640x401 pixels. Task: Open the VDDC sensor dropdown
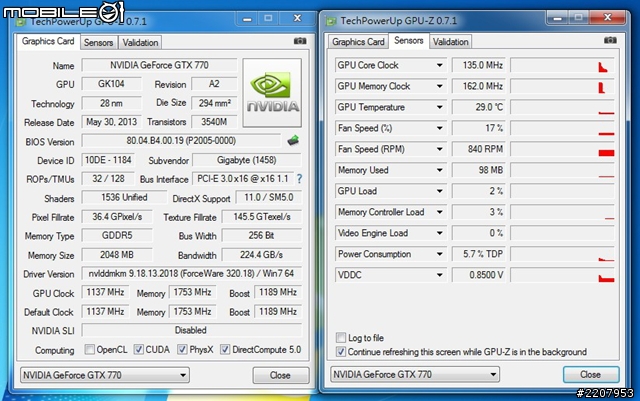[x=440, y=275]
